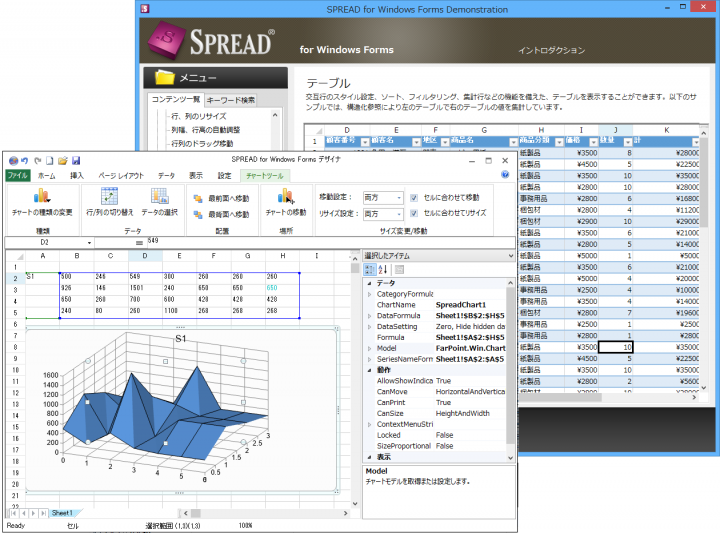Click the Property pages icon in property grid
The image size is (720, 533).
pos(399,269)
